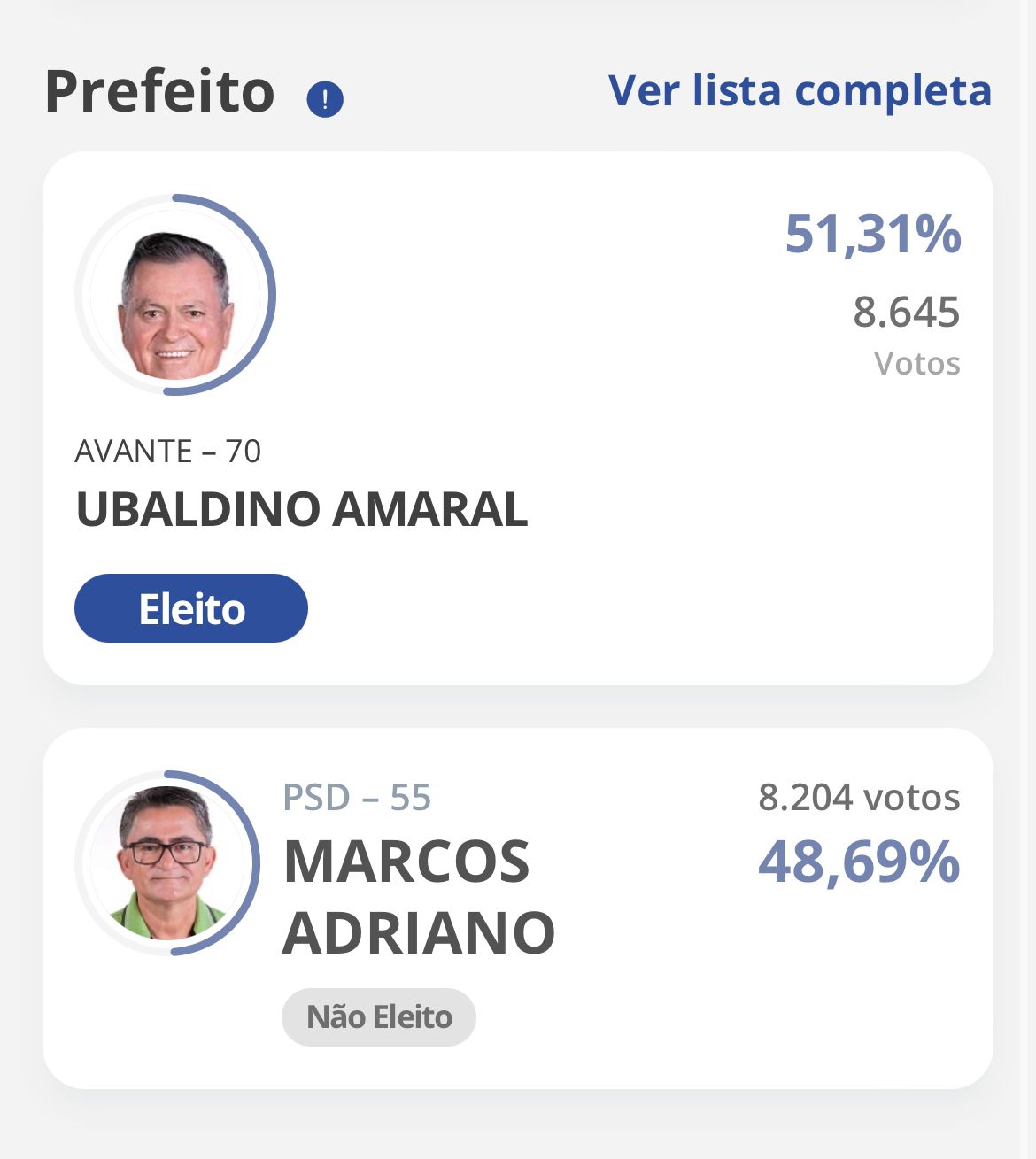
Task: Open the Ver lista completa link
Action: (800, 91)
